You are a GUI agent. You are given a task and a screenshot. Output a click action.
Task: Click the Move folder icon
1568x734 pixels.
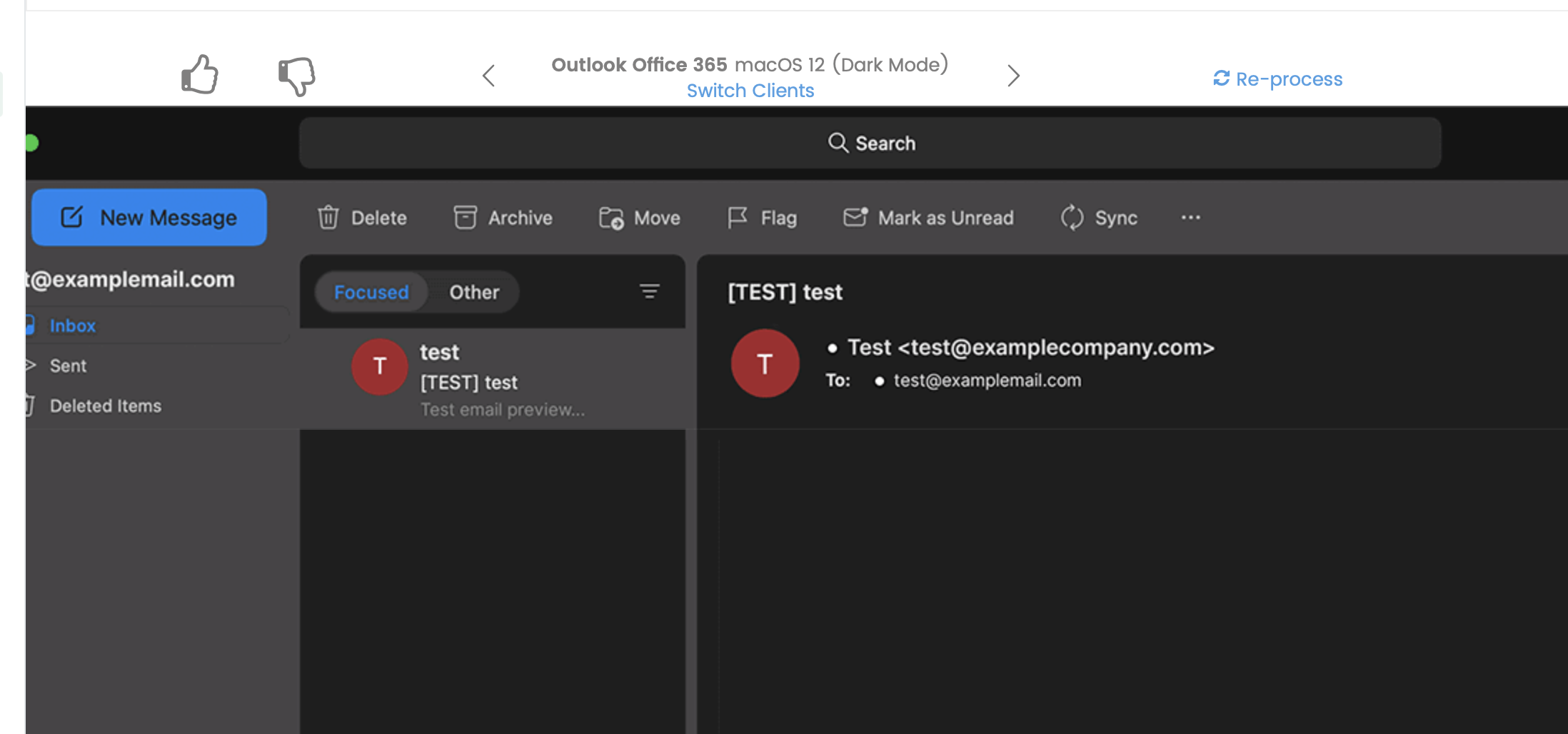611,218
